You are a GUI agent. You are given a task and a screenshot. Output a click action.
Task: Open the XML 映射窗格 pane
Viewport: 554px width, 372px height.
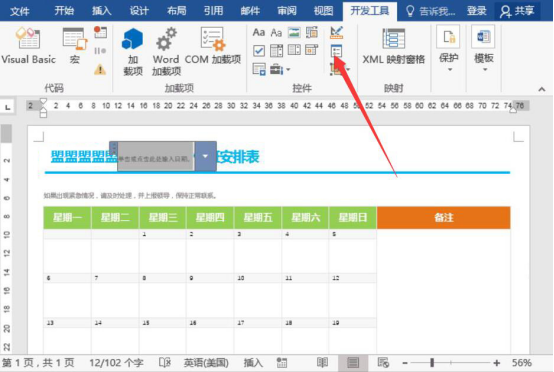[393, 46]
